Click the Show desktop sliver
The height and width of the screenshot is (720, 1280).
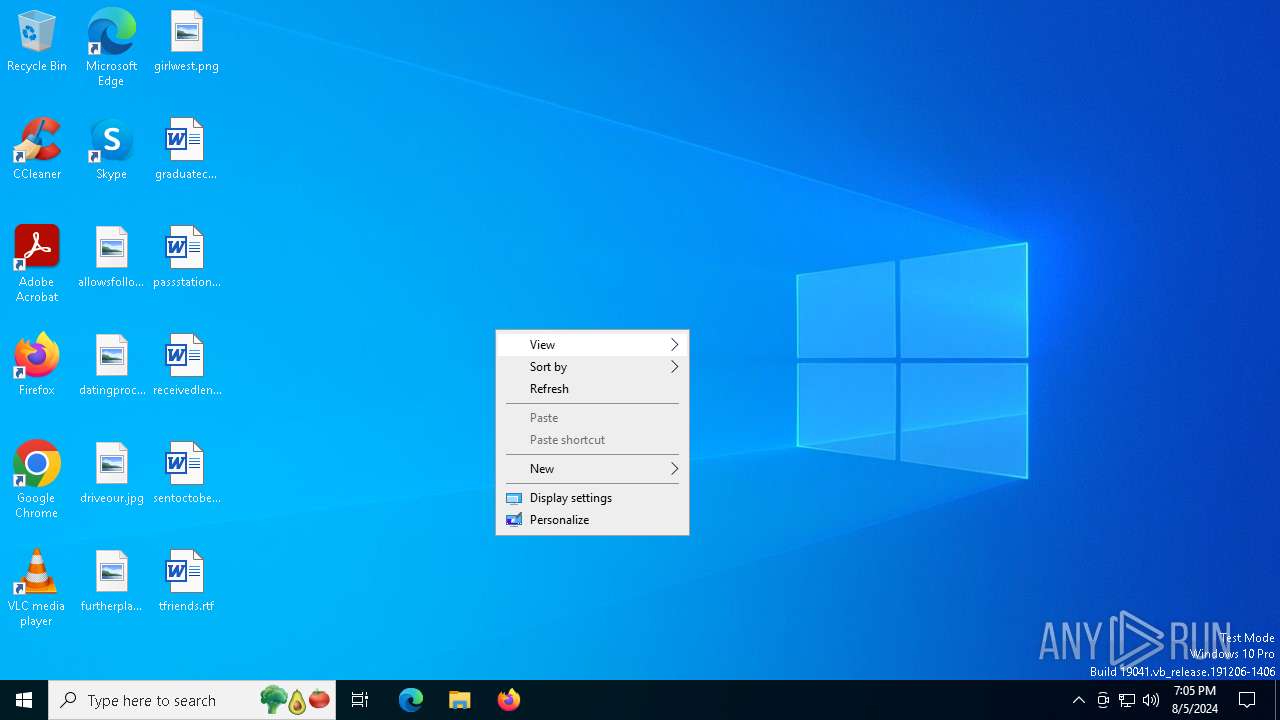pyautogui.click(x=1277, y=700)
